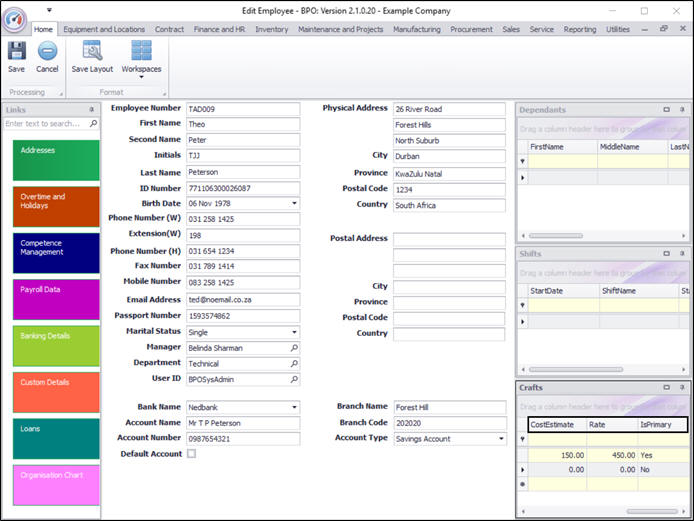
Task: Open the Payroll Data link tile
Action: coord(56,299)
